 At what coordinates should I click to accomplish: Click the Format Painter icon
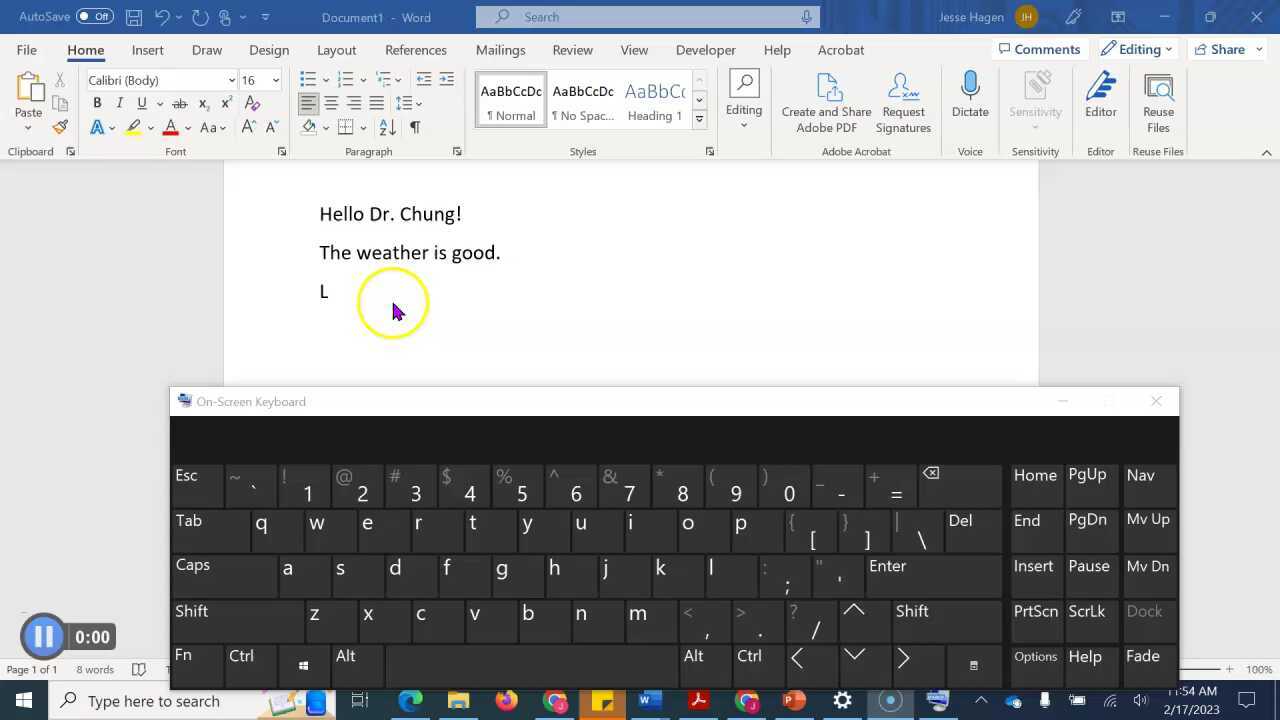tap(58, 127)
